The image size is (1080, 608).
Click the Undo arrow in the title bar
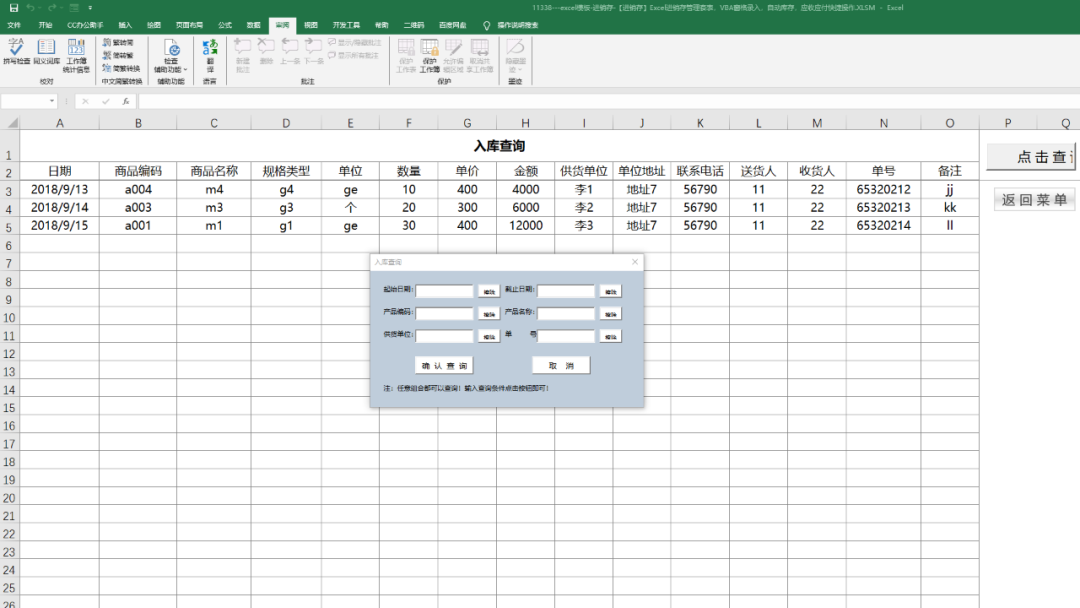pos(30,8)
